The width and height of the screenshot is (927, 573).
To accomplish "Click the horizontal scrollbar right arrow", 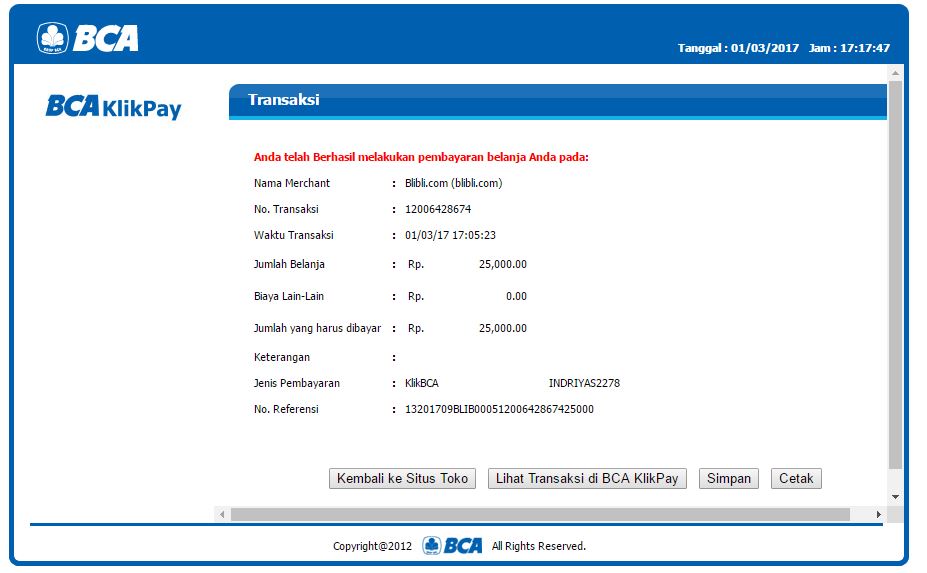I will [x=879, y=514].
